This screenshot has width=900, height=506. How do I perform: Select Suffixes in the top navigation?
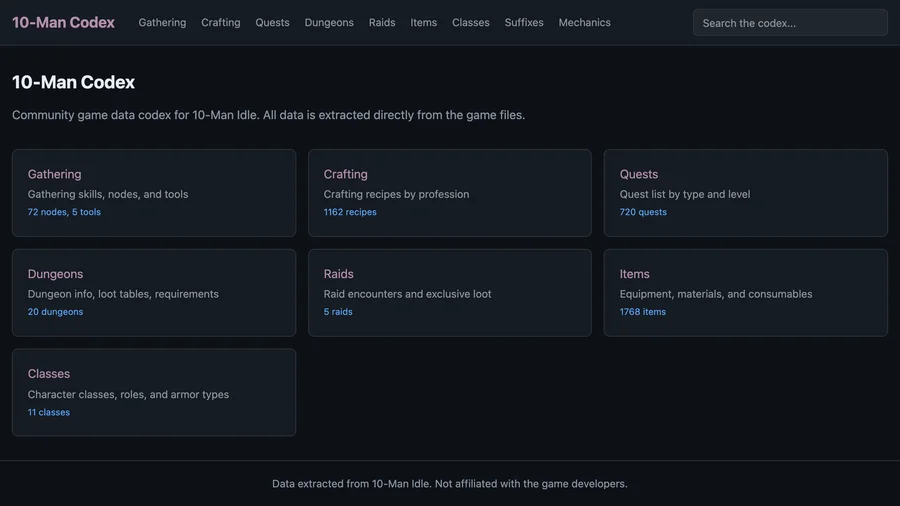pos(524,22)
